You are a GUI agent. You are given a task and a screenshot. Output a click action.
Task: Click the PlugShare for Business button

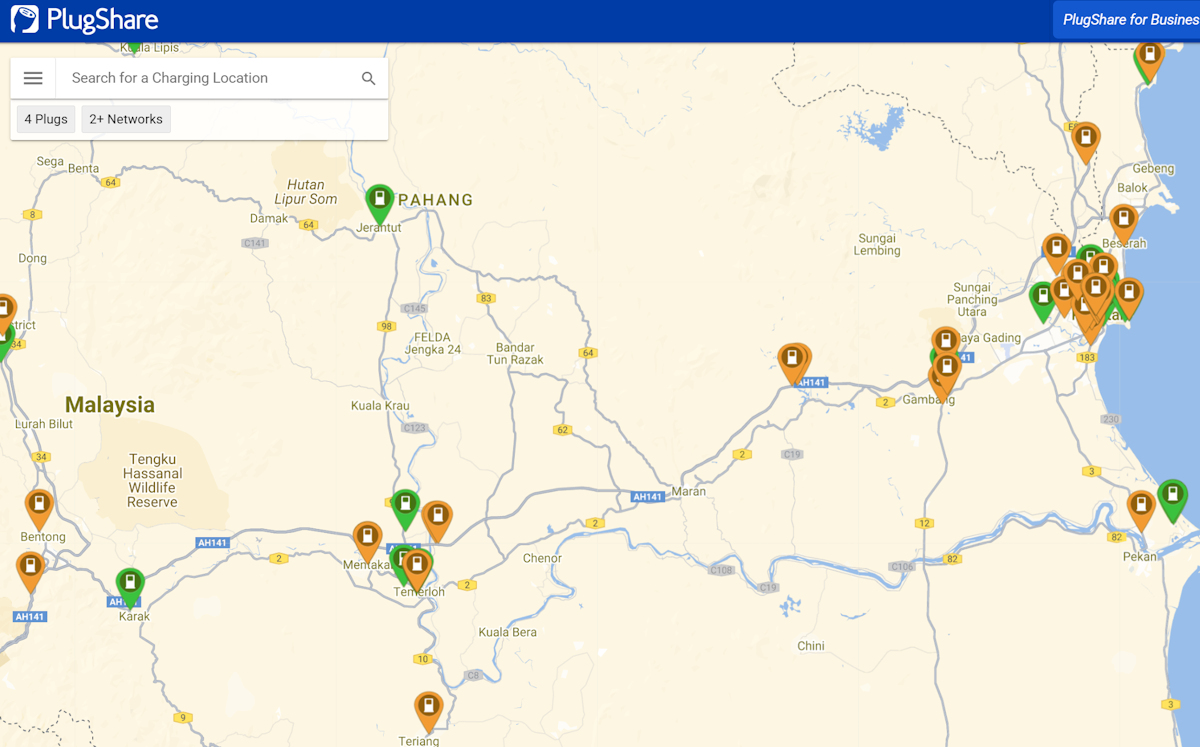tap(1129, 20)
